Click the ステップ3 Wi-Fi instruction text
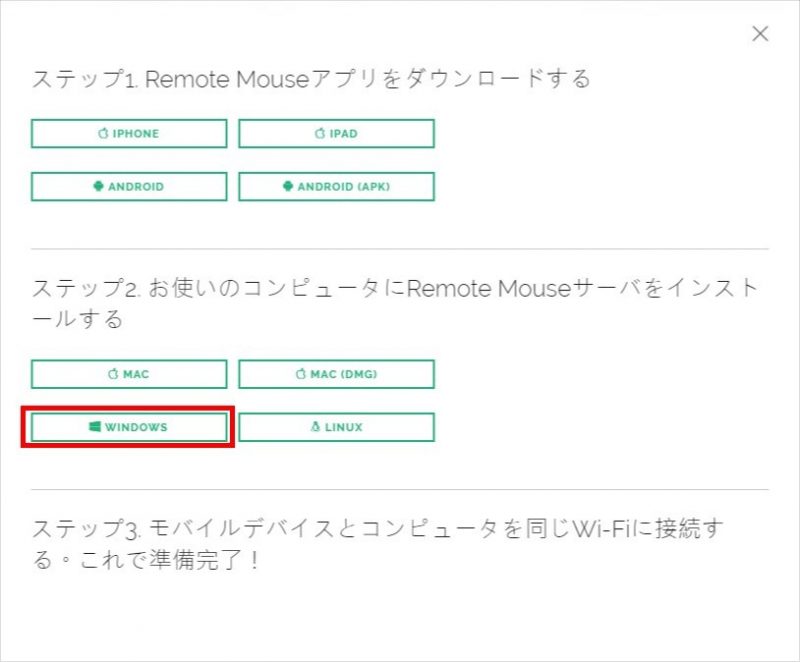Screen dimensions: 800x662 pos(377,530)
